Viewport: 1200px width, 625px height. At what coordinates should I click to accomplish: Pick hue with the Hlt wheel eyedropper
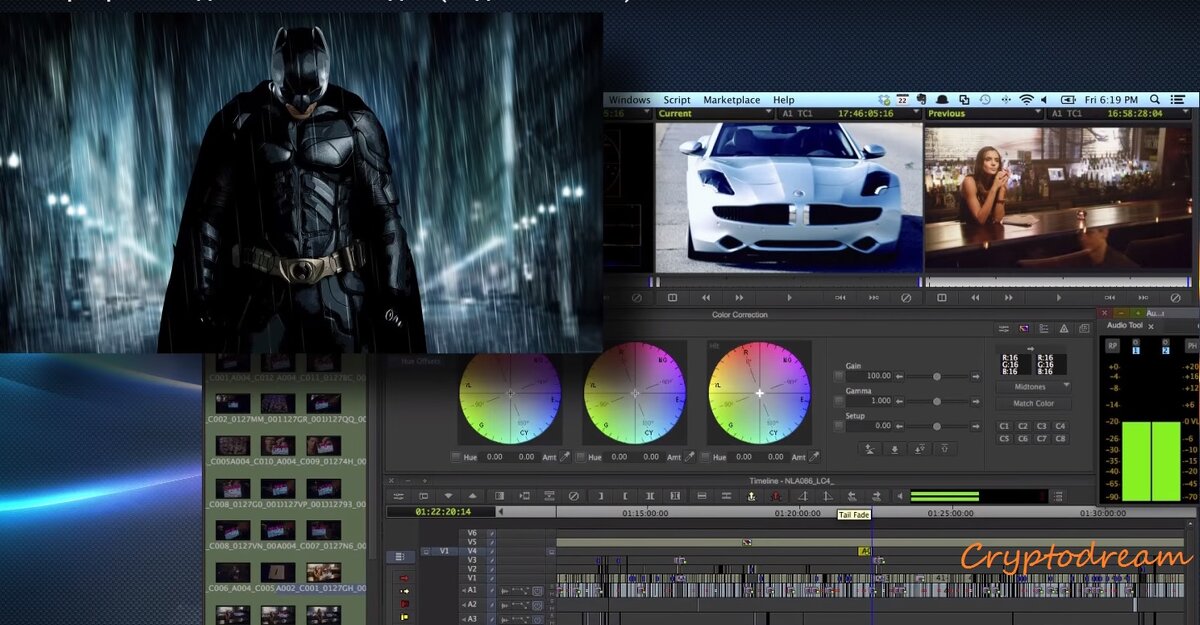coord(813,456)
